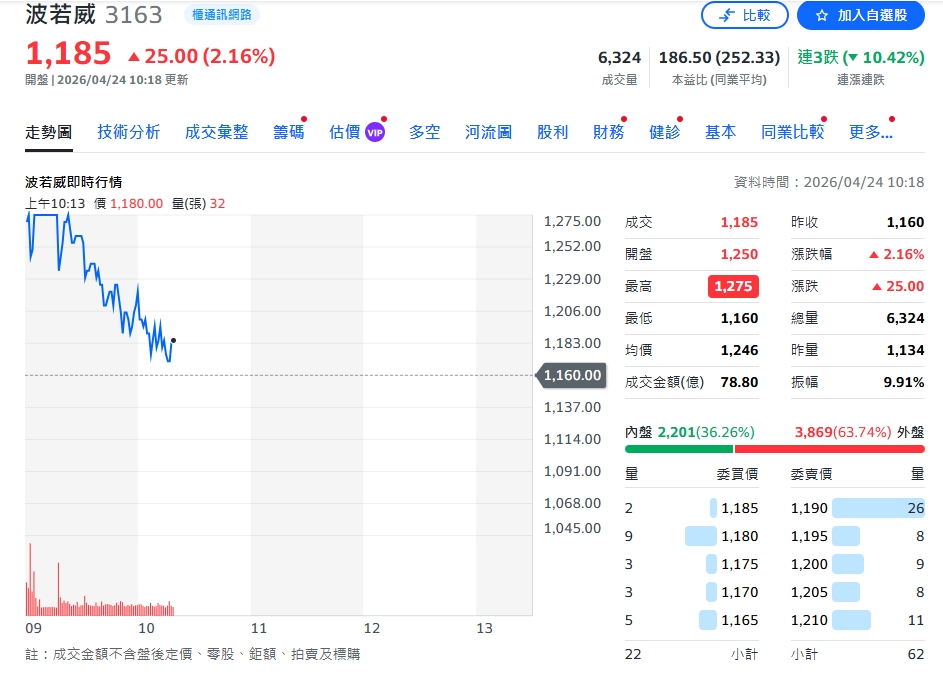Click the ask volume bar showing 26
The image size is (943, 682).
878,508
